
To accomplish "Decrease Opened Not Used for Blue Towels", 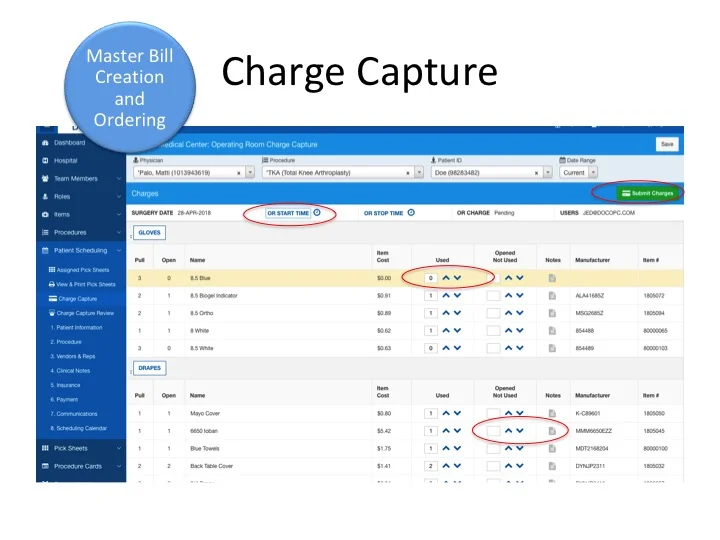I will pos(520,448).
